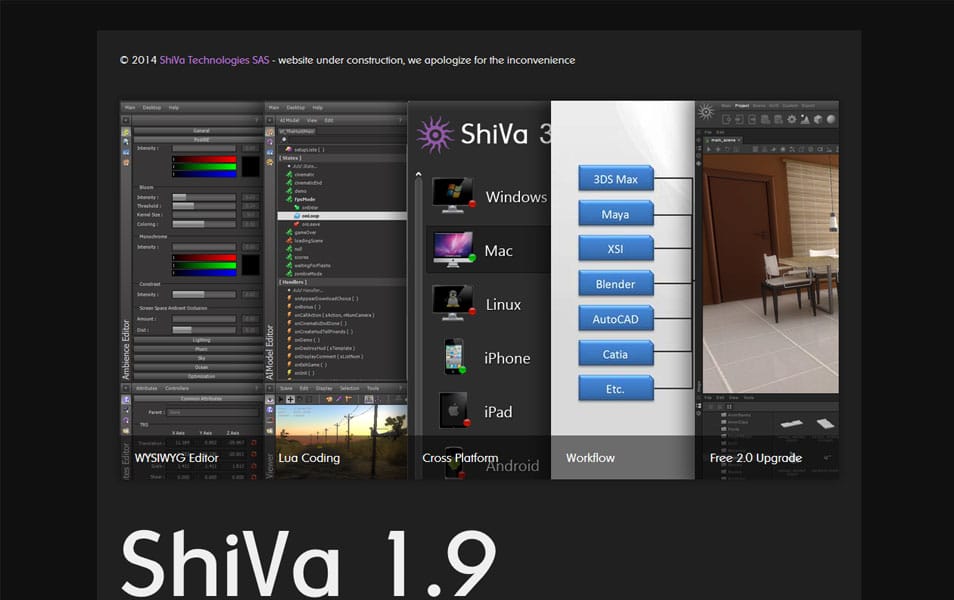Open the Scene menu in Viewer
The width and height of the screenshot is (954, 600).
pyautogui.click(x=286, y=388)
